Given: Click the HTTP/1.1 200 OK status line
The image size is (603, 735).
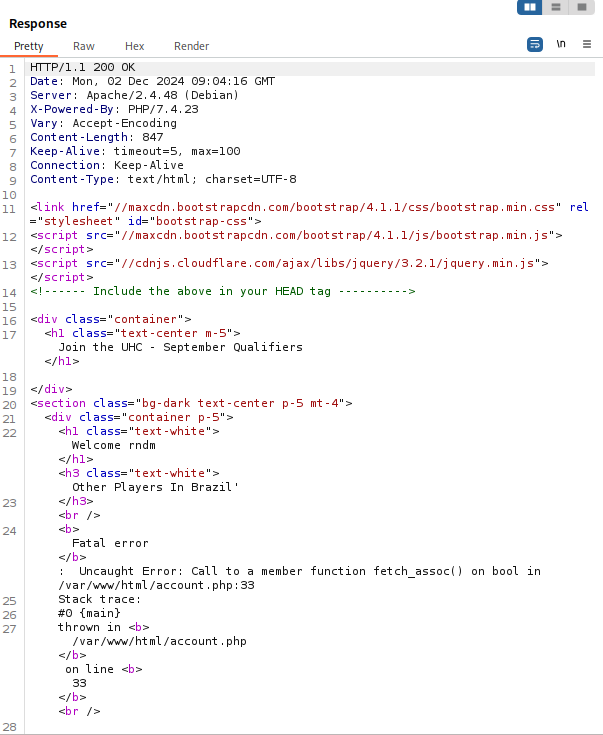Looking at the screenshot, I should [83, 67].
